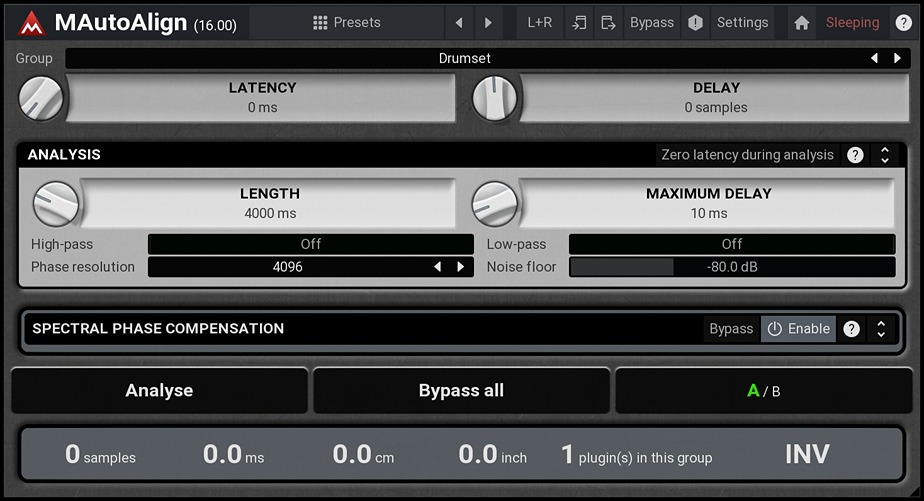Toggle the INV polarity invert button
Screen dimensions: 924x501
point(807,454)
